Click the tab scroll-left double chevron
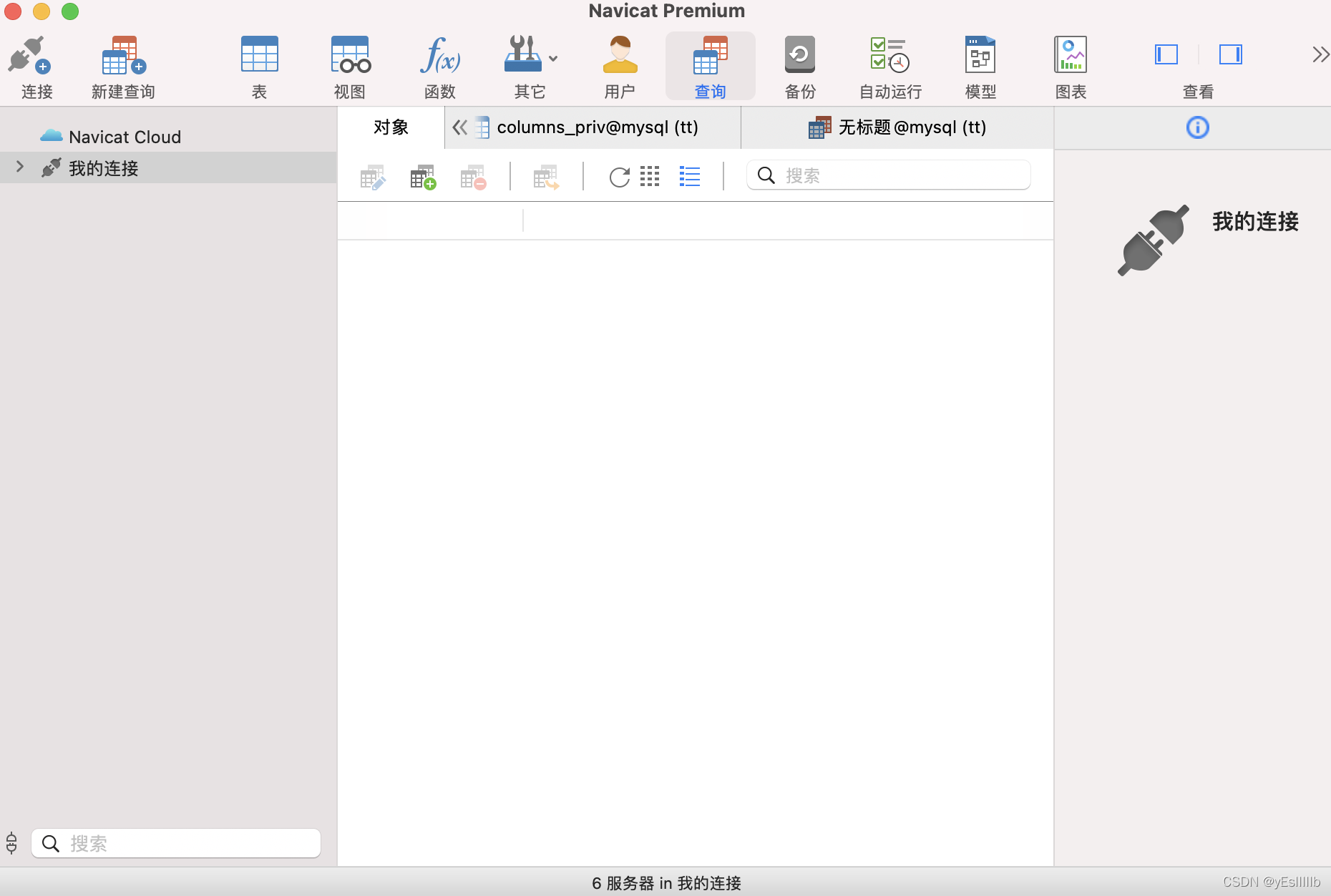The width and height of the screenshot is (1331, 896). click(x=459, y=127)
